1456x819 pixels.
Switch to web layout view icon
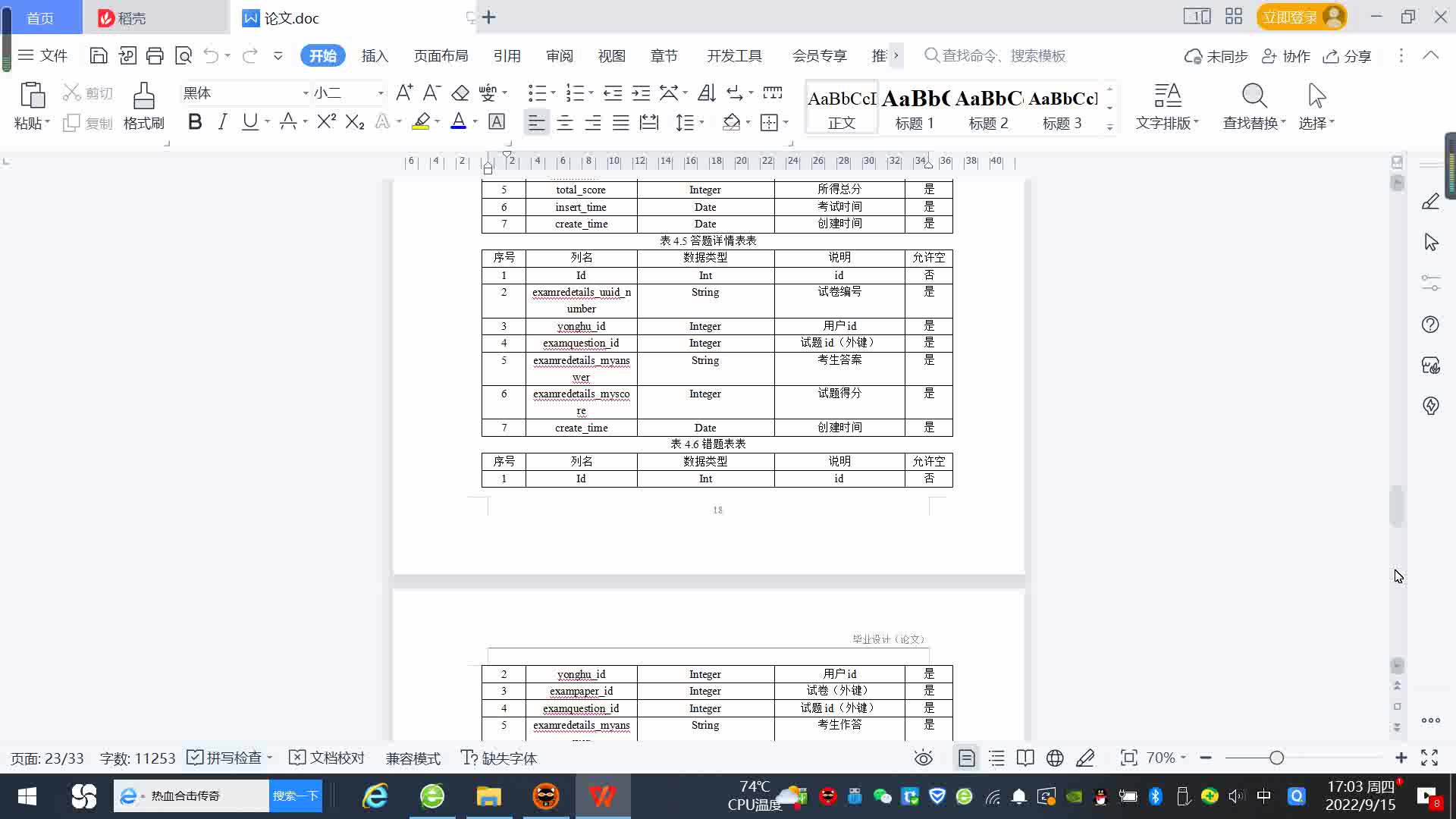point(1055,758)
